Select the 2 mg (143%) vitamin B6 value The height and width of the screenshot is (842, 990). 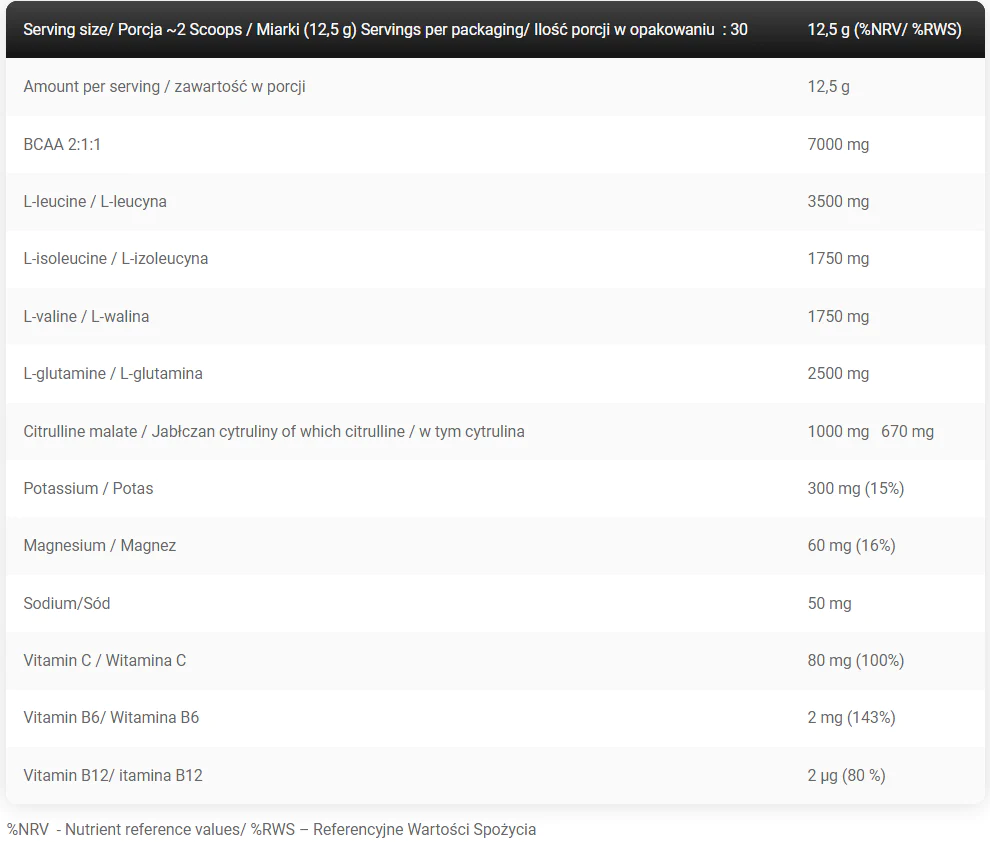(851, 718)
